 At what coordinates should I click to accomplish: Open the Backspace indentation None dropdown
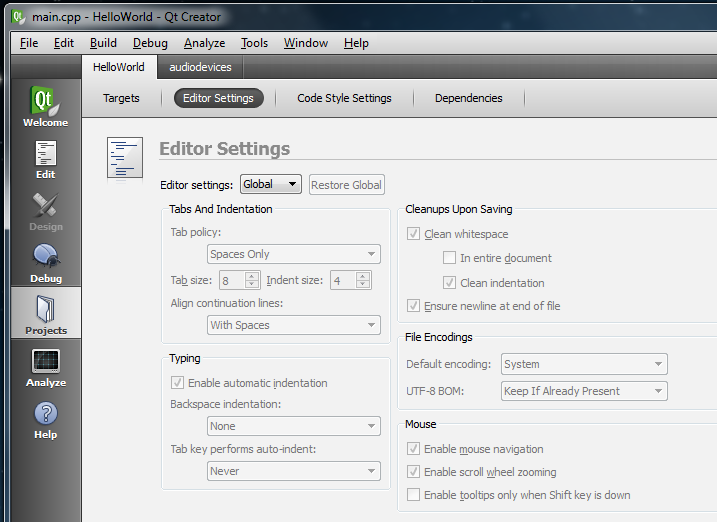tap(294, 426)
